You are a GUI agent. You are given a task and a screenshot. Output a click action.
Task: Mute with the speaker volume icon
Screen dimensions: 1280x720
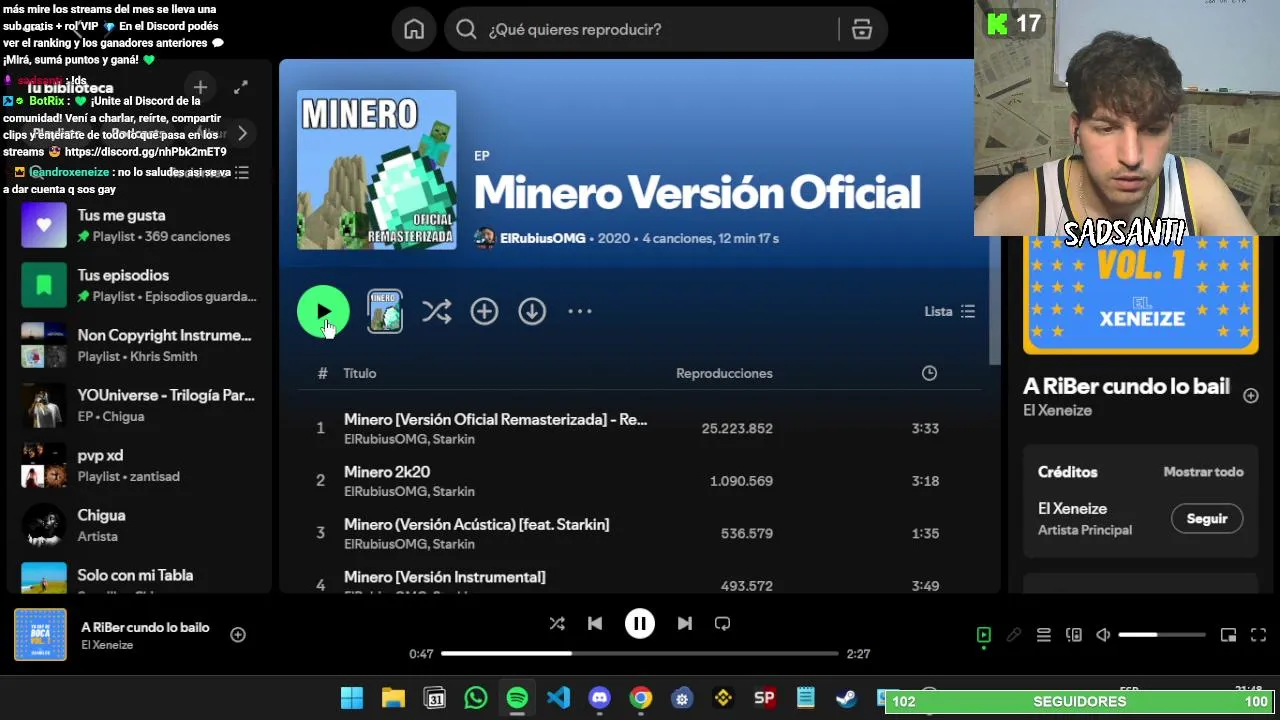click(1103, 635)
